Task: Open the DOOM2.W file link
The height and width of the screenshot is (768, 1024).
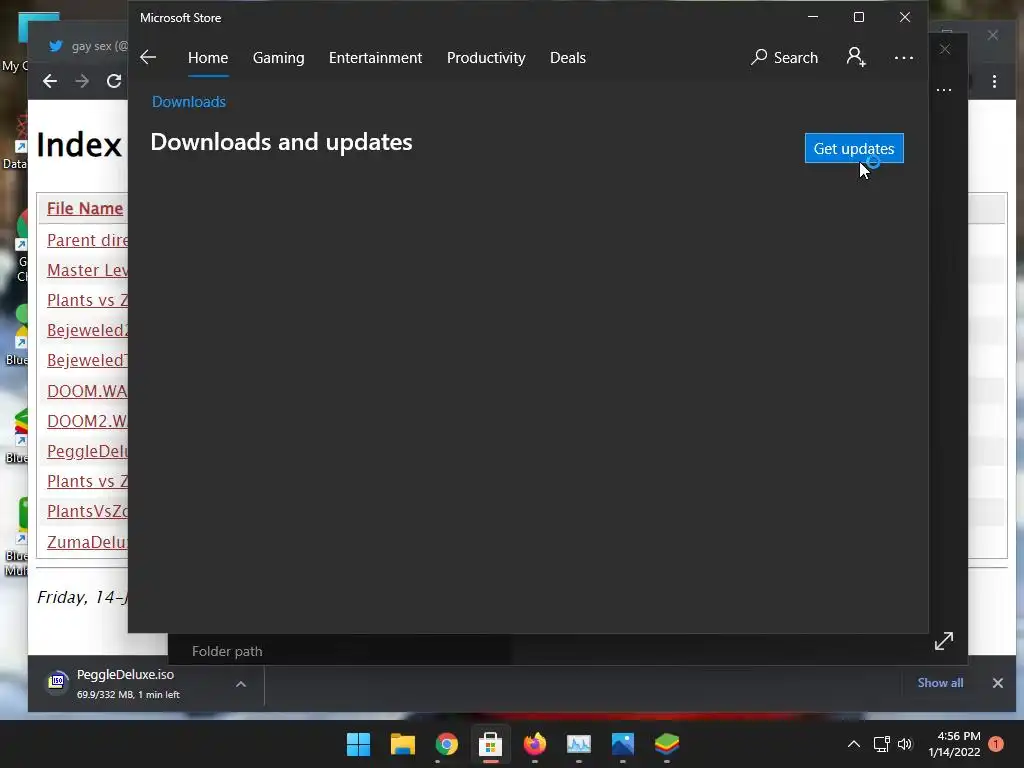Action: tap(88, 421)
